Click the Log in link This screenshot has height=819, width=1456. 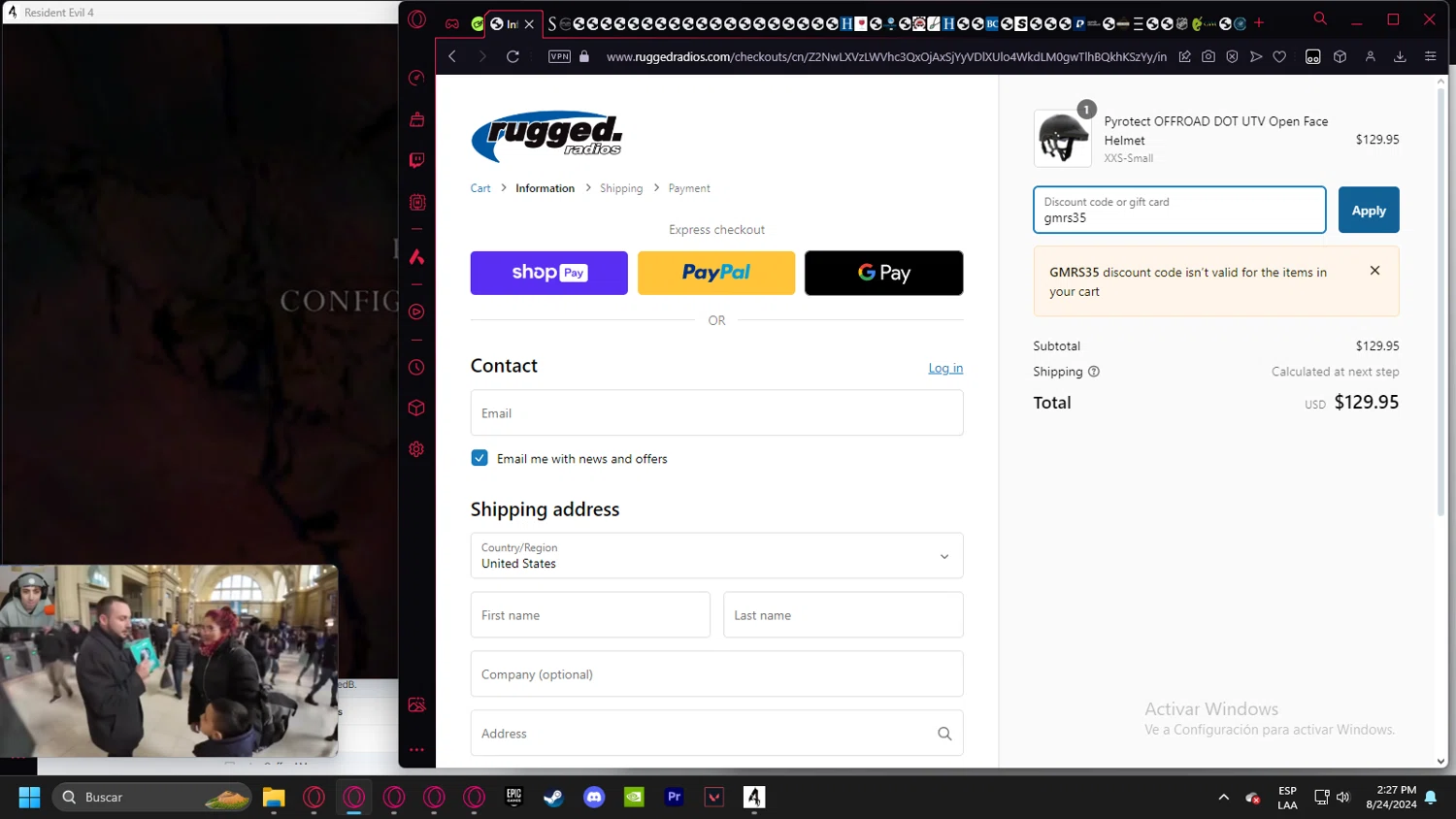point(945,368)
